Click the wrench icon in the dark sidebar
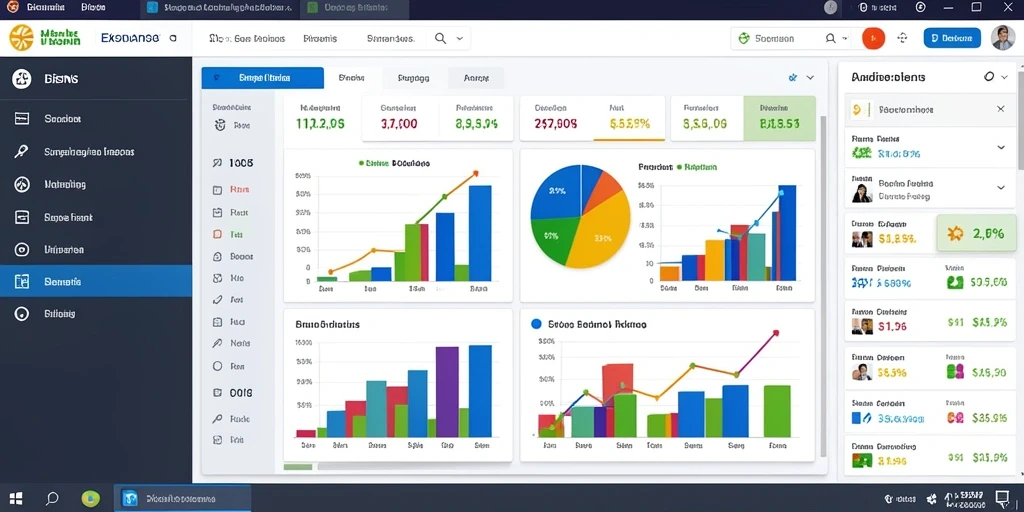 [22, 152]
